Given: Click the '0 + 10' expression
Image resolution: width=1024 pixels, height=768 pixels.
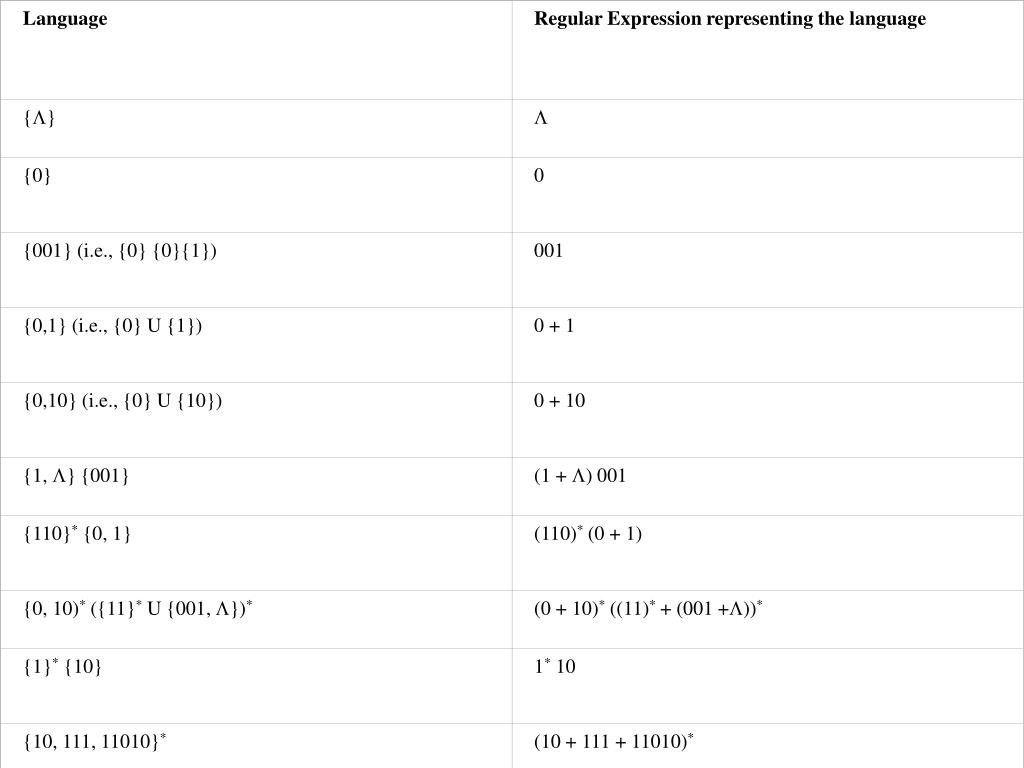Looking at the screenshot, I should [x=559, y=401].
